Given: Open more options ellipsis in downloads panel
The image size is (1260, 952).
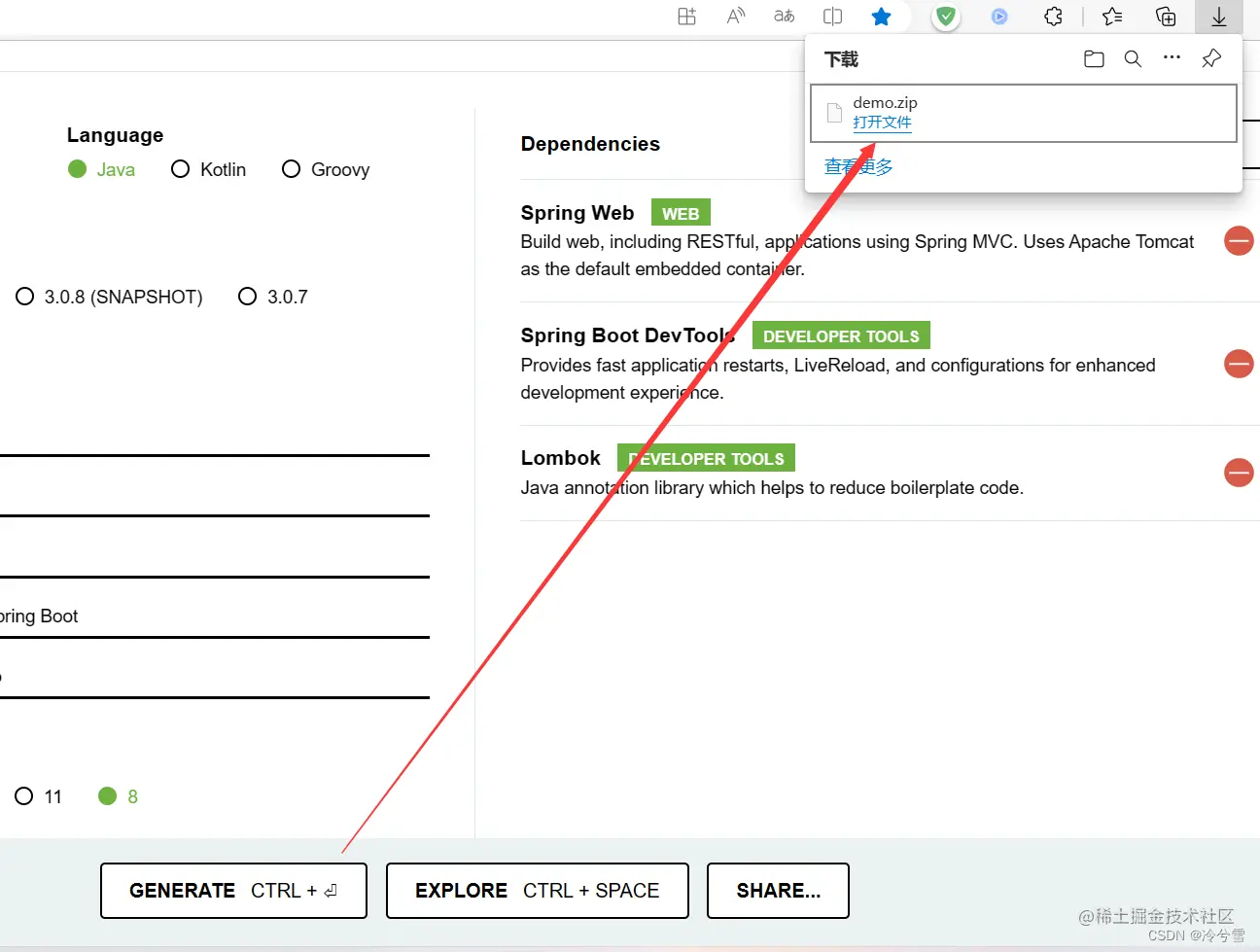Looking at the screenshot, I should click(x=1172, y=57).
